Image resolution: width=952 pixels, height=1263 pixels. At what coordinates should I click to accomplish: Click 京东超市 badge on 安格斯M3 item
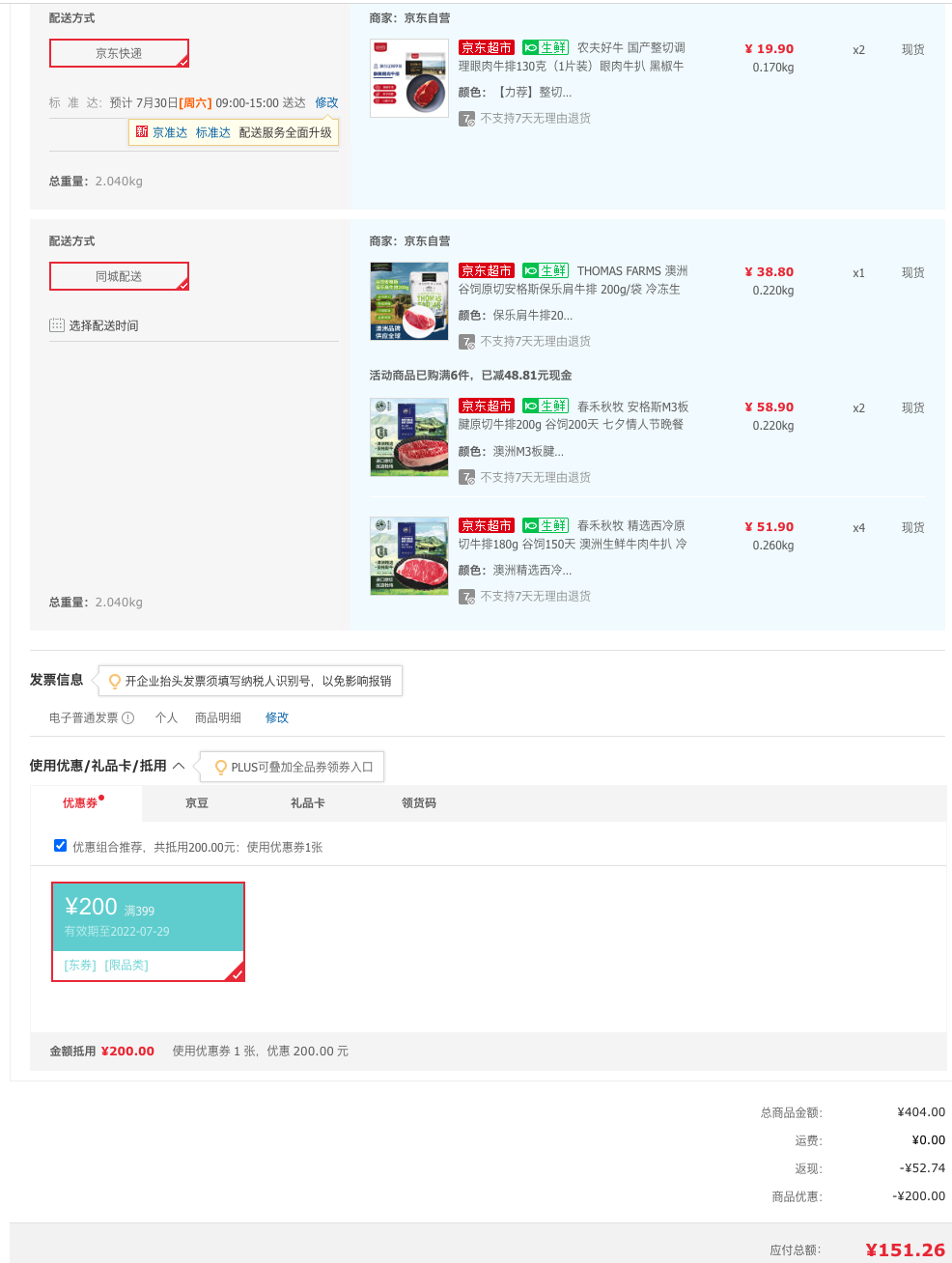coord(487,406)
